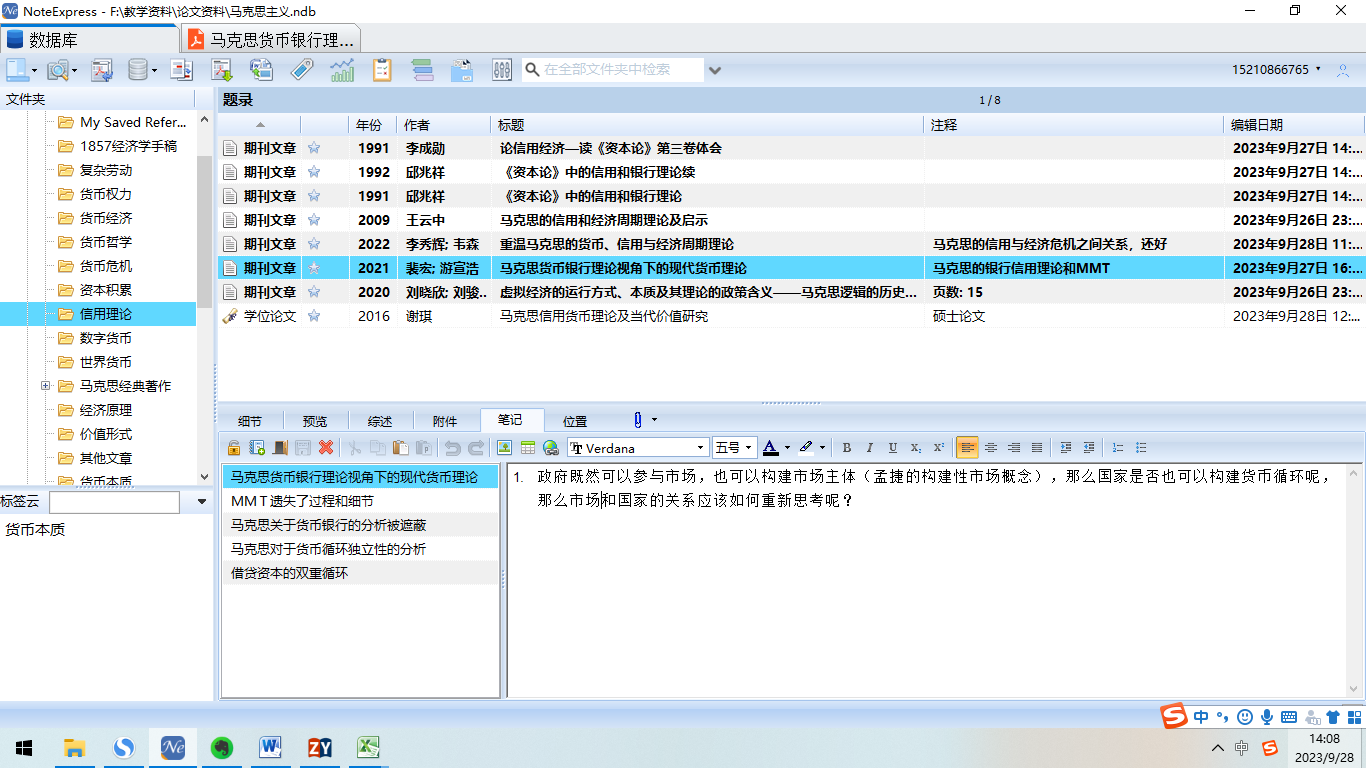Insert image via the picture icon
This screenshot has width=1366, height=768.
504,448
